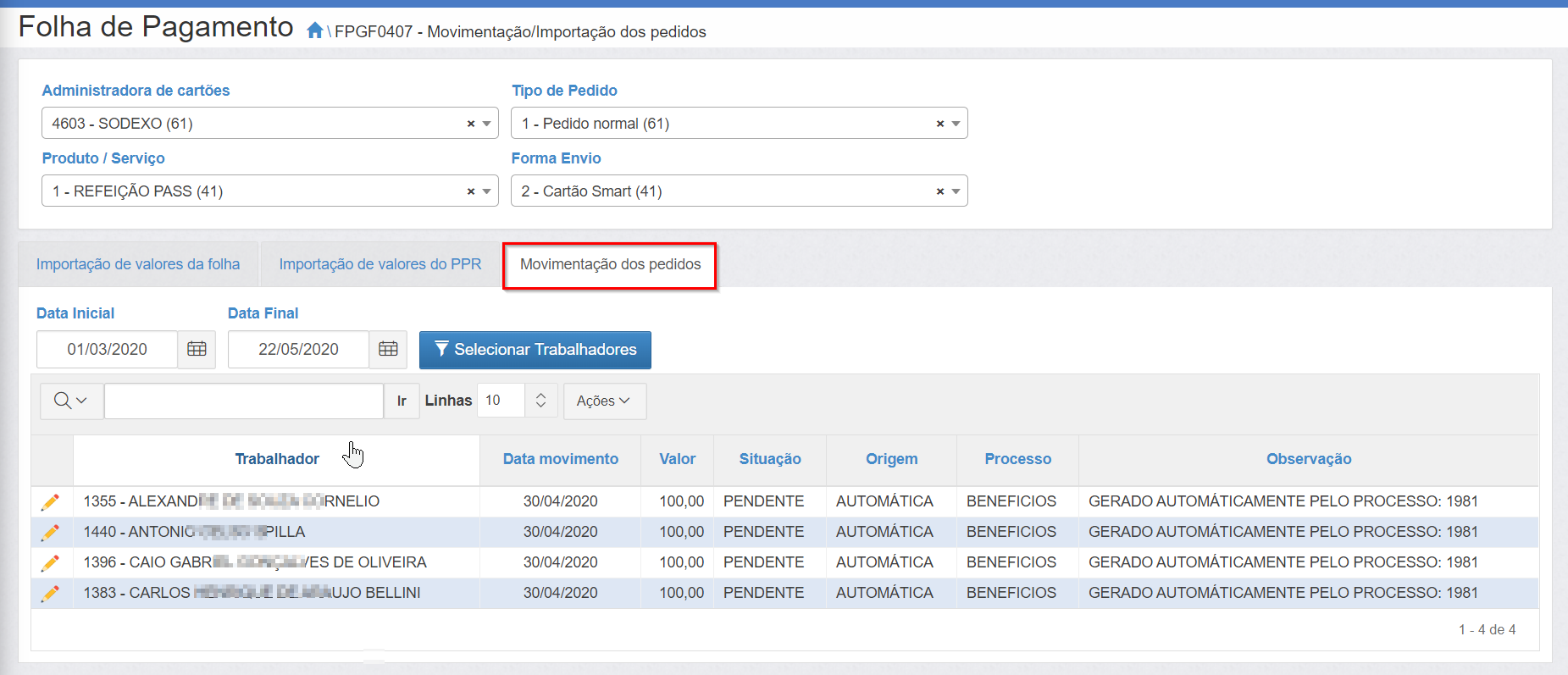Clear the Produto / Serviço selection
Screen dimensions: 1568x675
pyautogui.click(x=471, y=191)
